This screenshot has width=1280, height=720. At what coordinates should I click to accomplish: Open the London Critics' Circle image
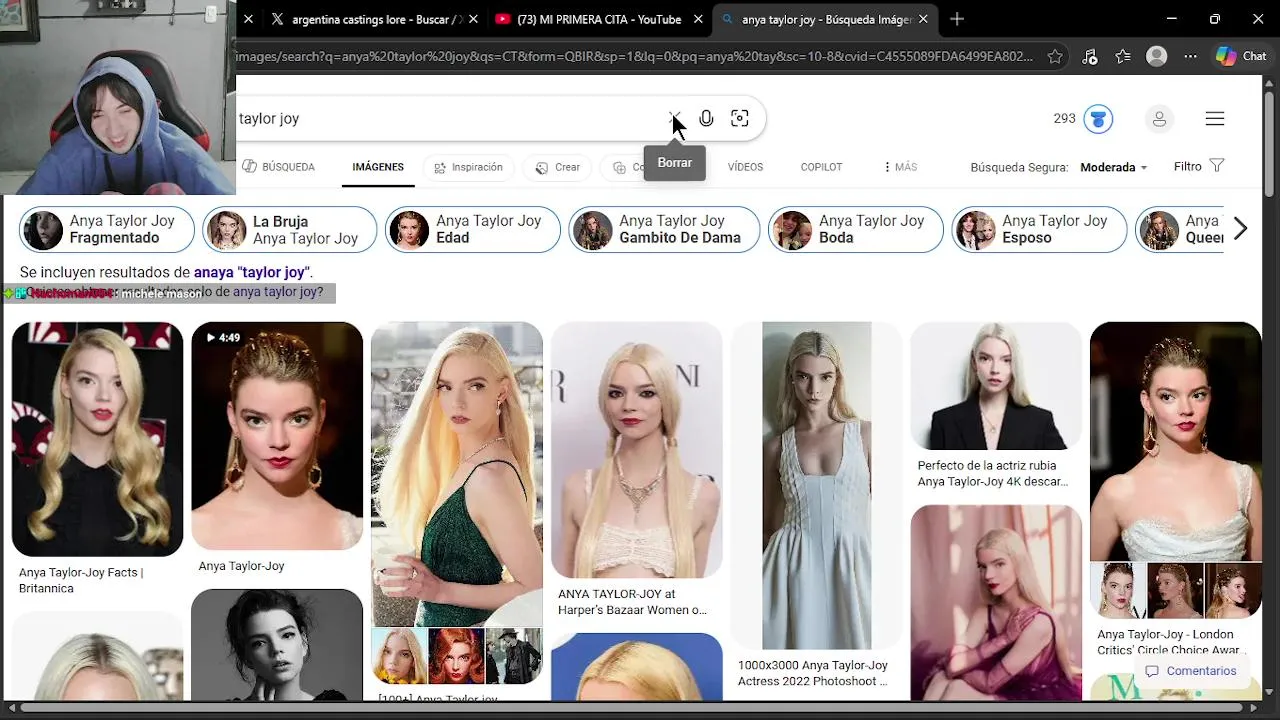pyautogui.click(x=1176, y=441)
